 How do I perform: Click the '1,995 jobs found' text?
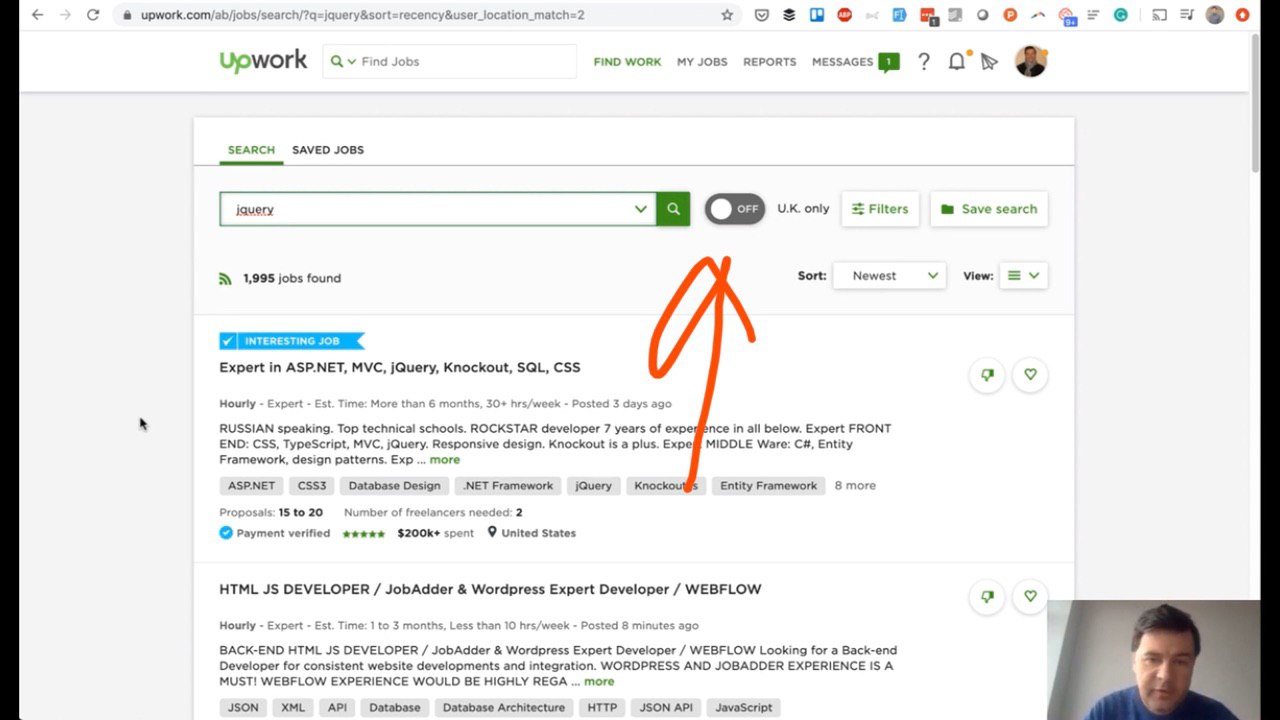coord(292,278)
